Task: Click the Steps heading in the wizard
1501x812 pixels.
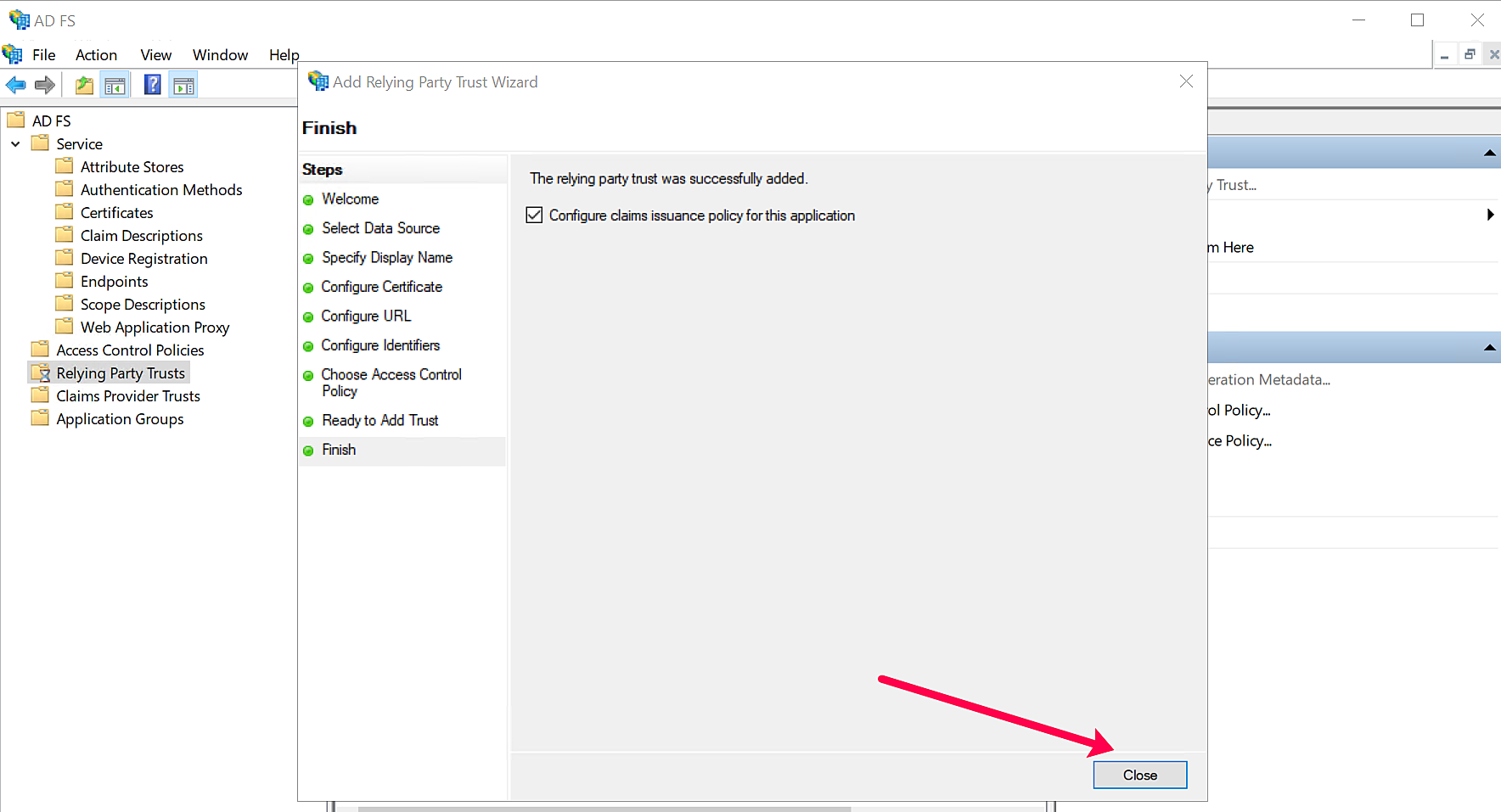Action: pyautogui.click(x=323, y=169)
